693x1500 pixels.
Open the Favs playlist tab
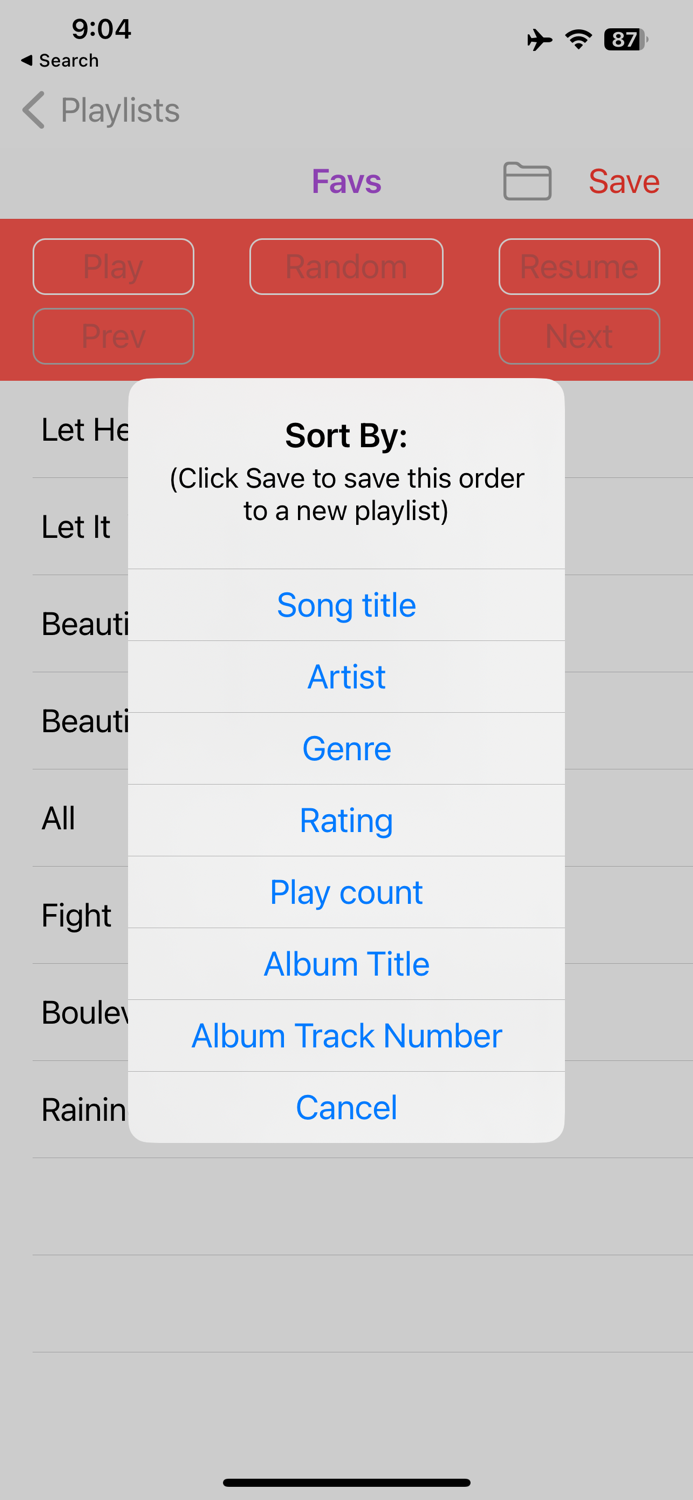point(346,182)
